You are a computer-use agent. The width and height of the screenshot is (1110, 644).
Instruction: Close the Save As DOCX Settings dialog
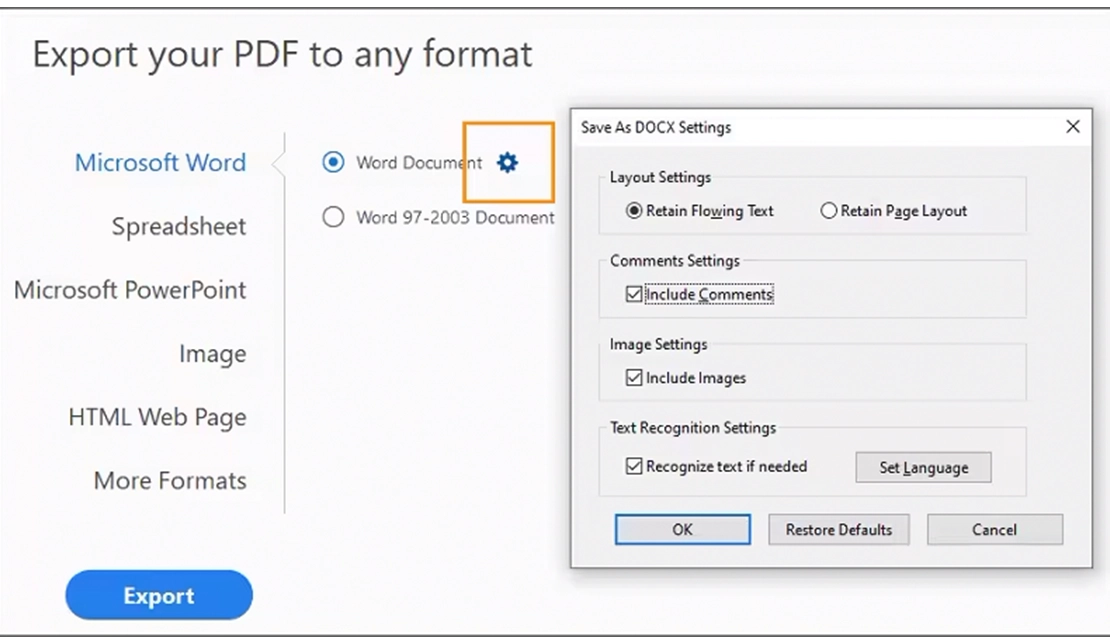[1073, 127]
